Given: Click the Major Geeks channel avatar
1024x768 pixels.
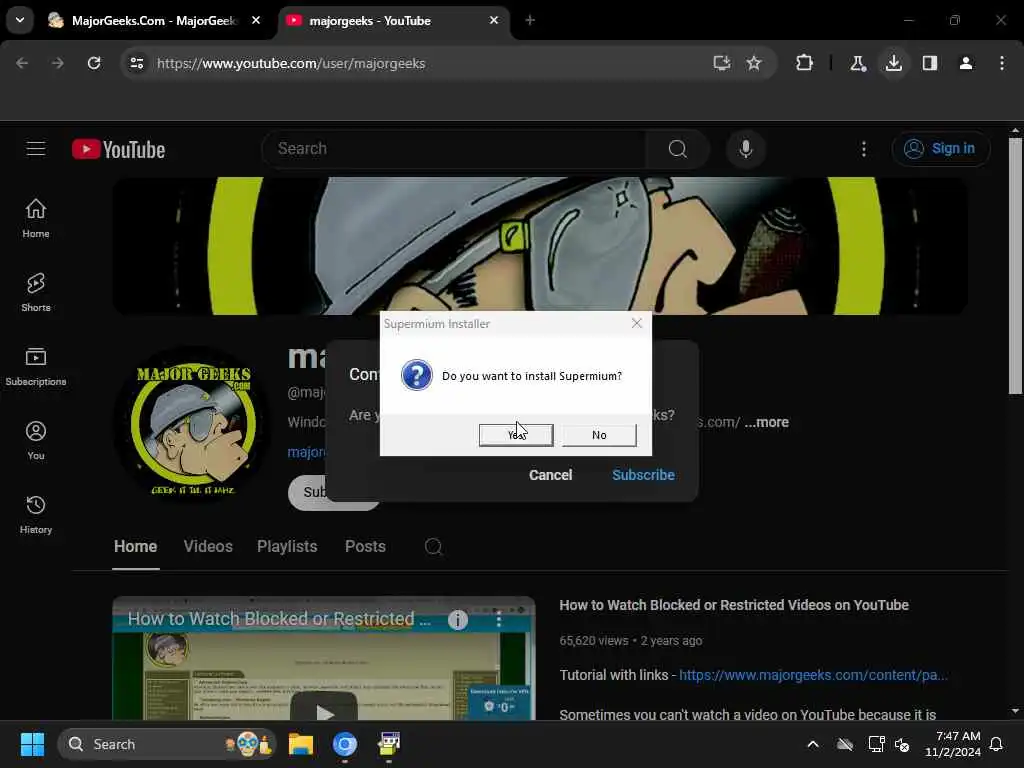Looking at the screenshot, I should click(193, 425).
